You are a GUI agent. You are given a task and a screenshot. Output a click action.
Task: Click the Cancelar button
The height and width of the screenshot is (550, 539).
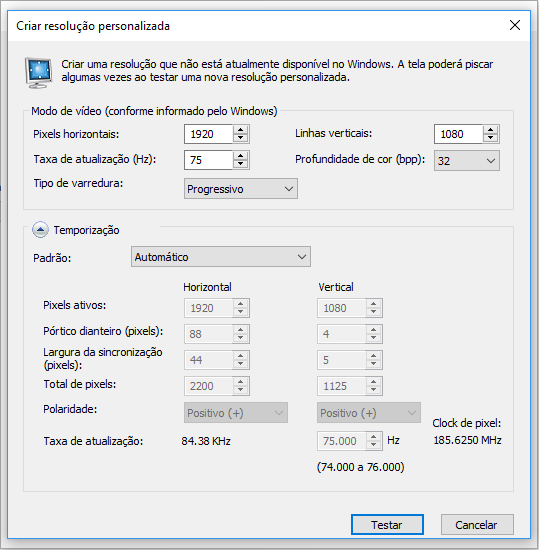pyautogui.click(x=477, y=525)
